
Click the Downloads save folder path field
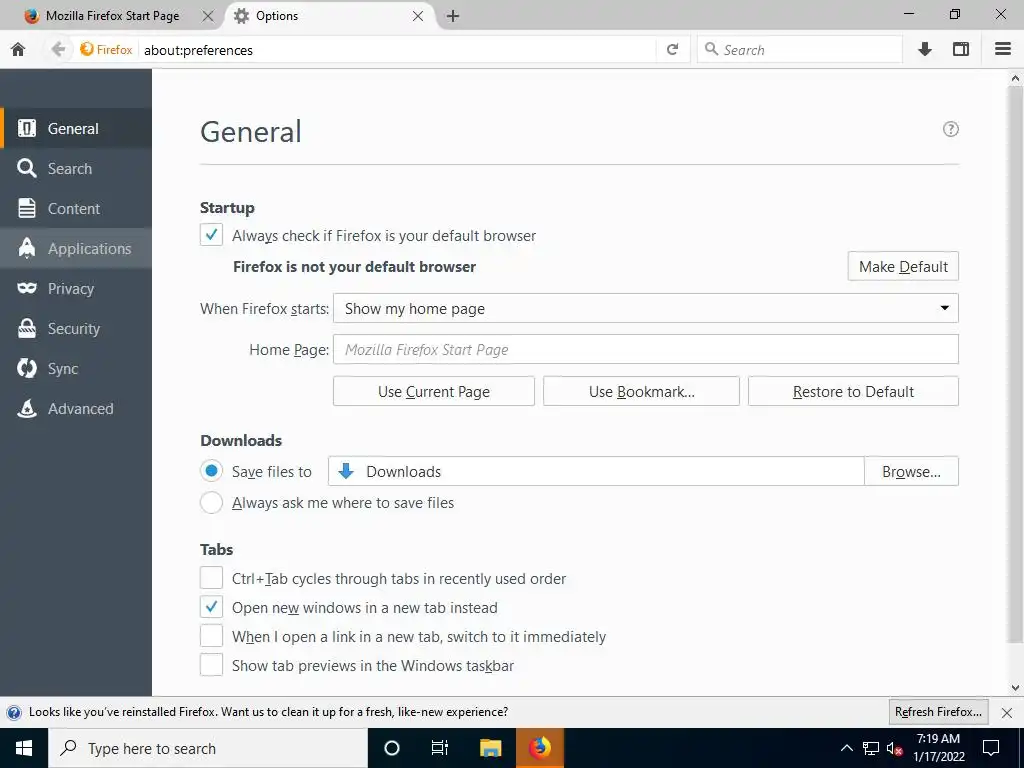pos(596,471)
